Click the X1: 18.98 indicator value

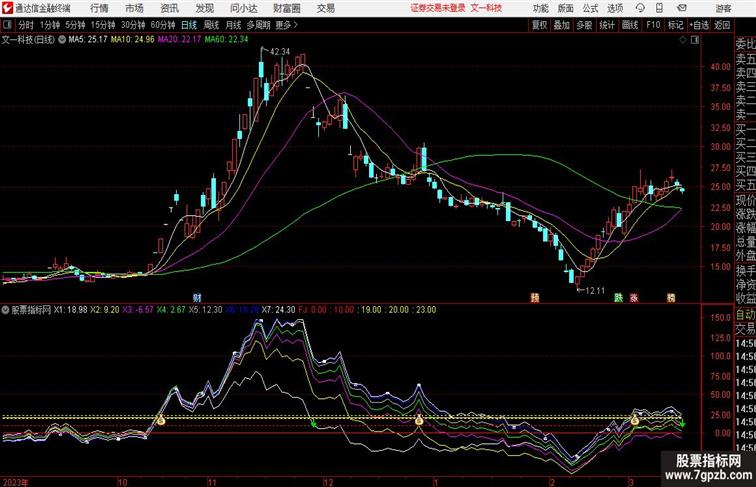(70, 310)
